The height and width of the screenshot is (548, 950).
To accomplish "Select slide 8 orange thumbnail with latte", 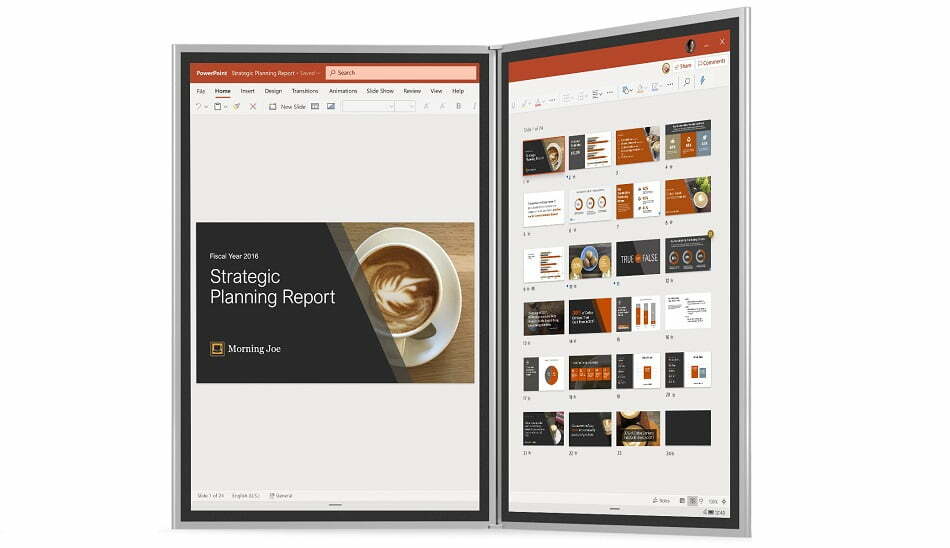I will click(x=688, y=195).
